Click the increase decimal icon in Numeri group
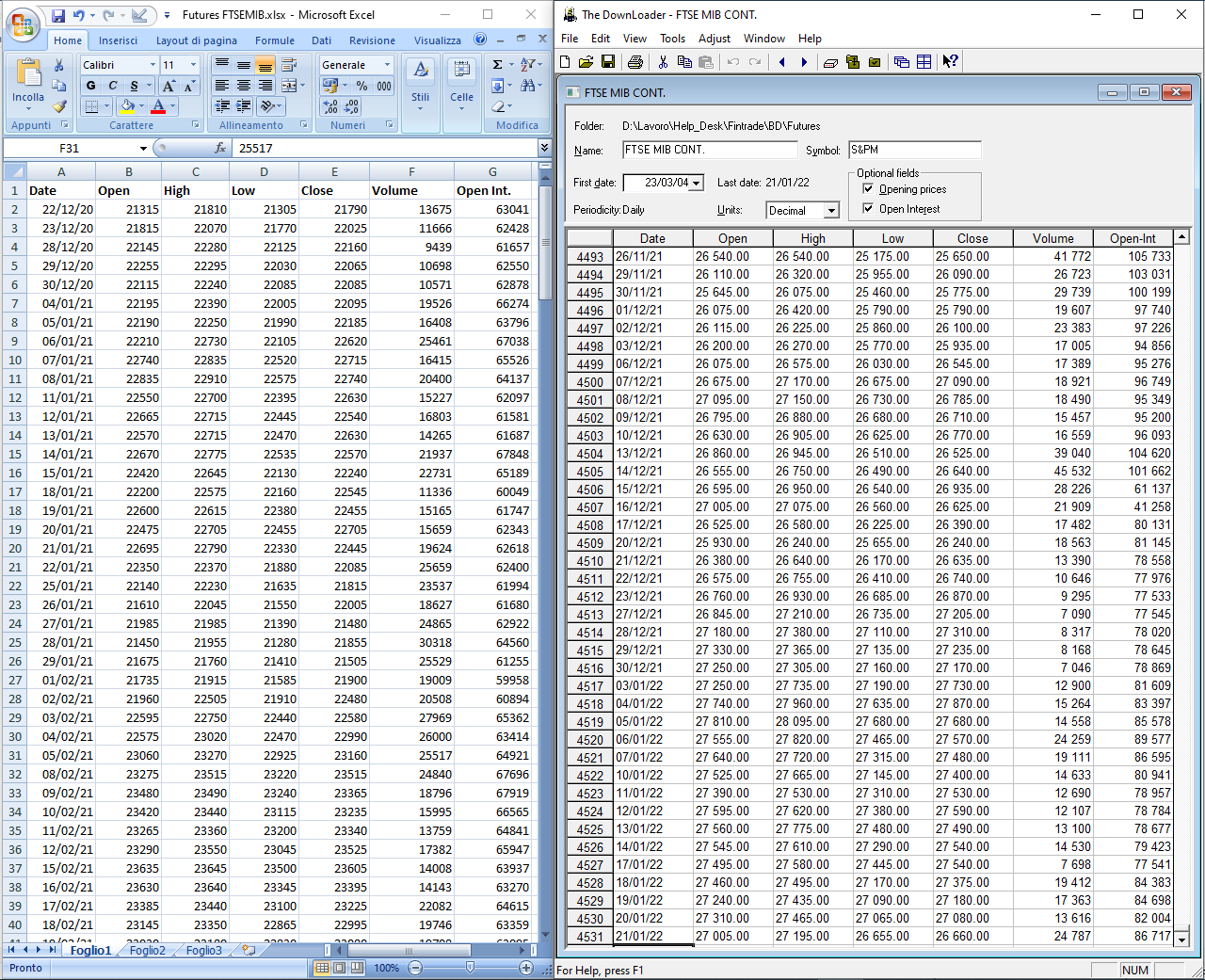1205x980 pixels. 330,106
